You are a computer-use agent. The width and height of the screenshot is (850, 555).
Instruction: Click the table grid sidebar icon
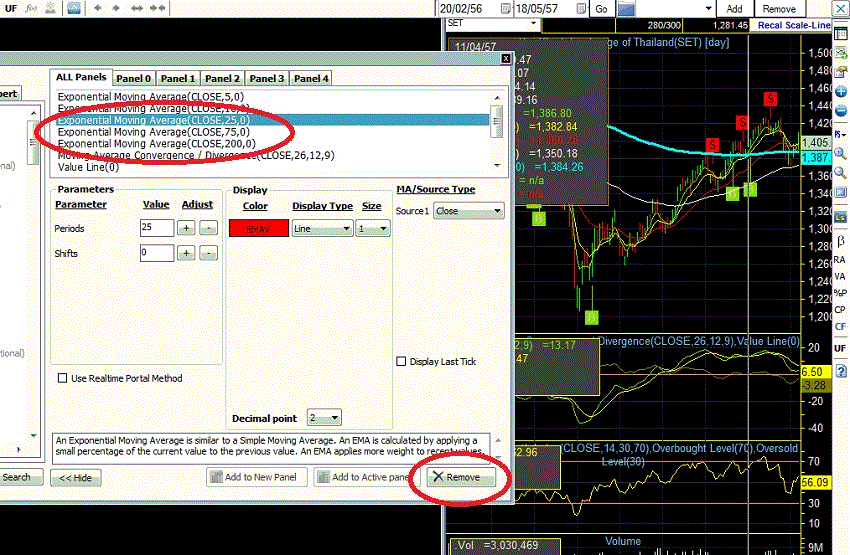tap(841, 34)
